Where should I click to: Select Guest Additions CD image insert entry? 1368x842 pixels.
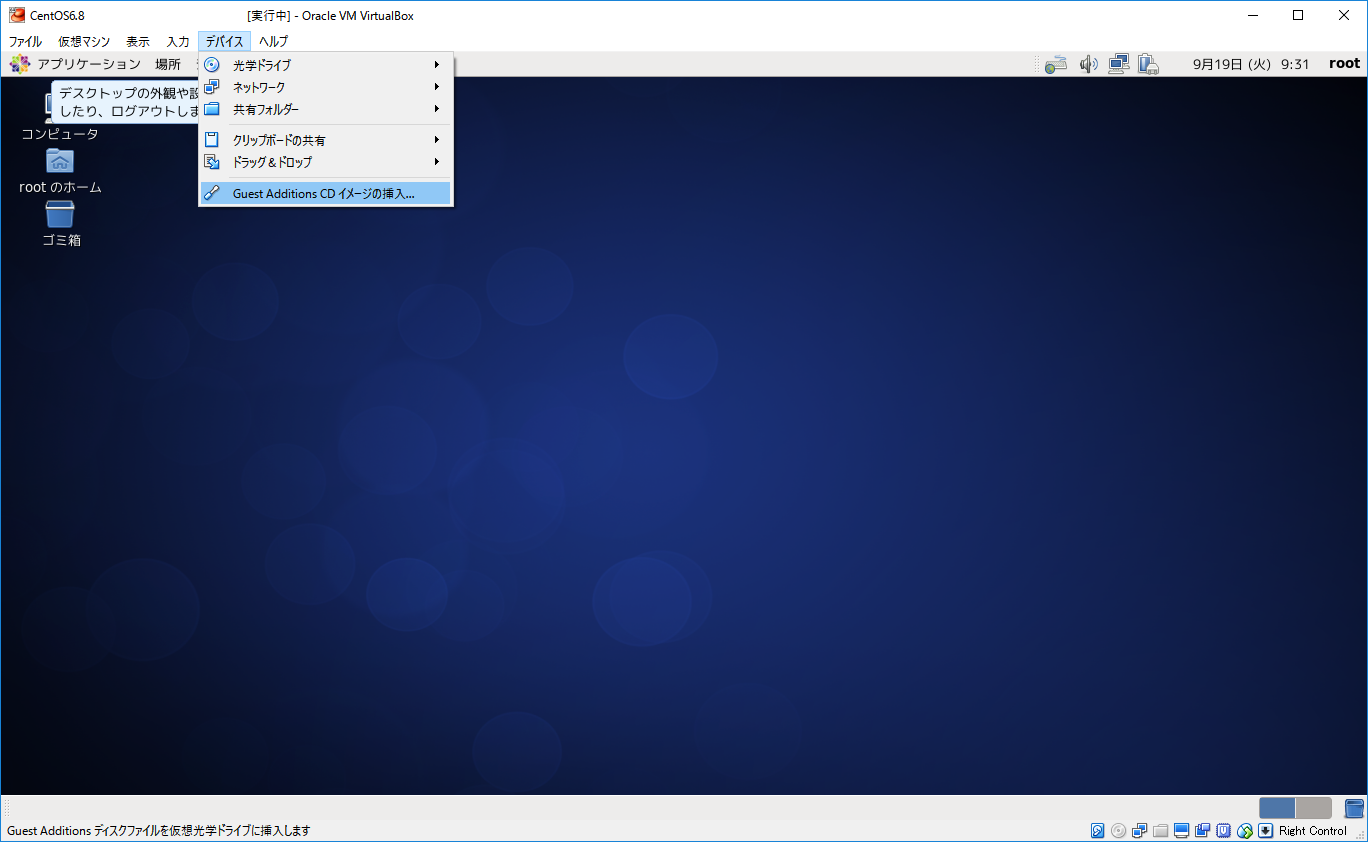coord(325,194)
